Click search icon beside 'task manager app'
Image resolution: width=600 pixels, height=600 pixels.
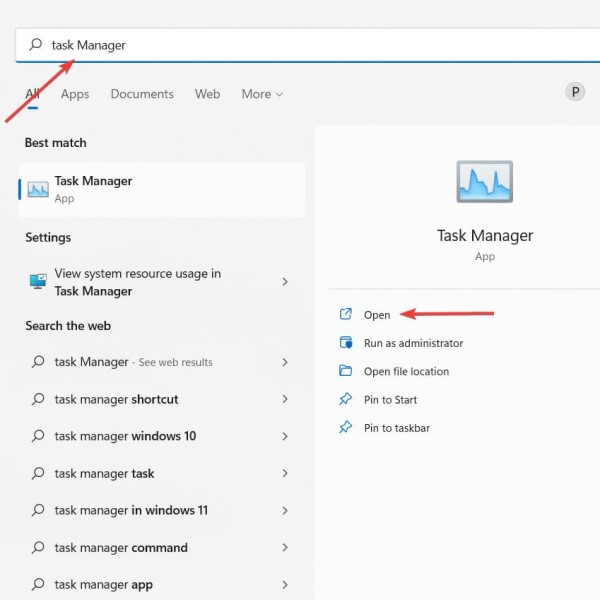[38, 584]
